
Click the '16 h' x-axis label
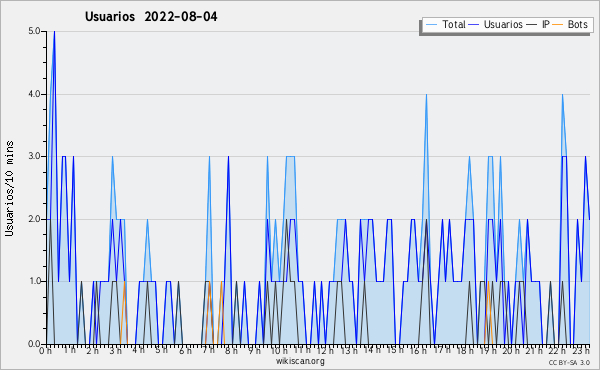418,350
